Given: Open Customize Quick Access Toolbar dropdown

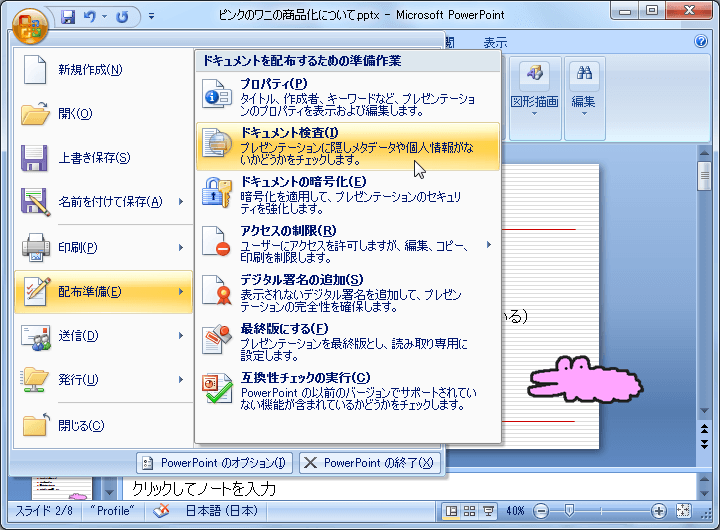Looking at the screenshot, I should 152,17.
